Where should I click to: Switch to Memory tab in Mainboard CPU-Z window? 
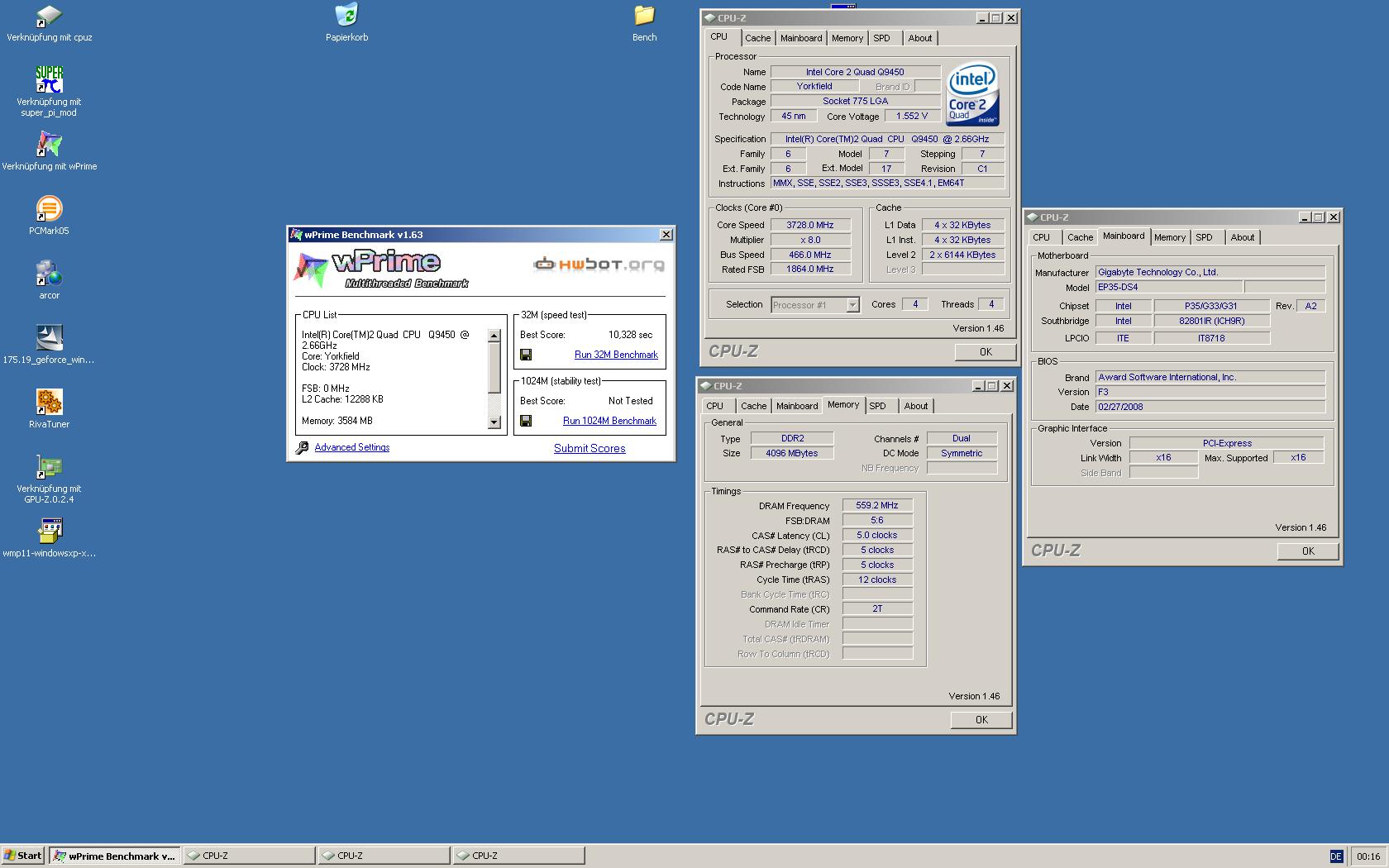[x=1170, y=237]
